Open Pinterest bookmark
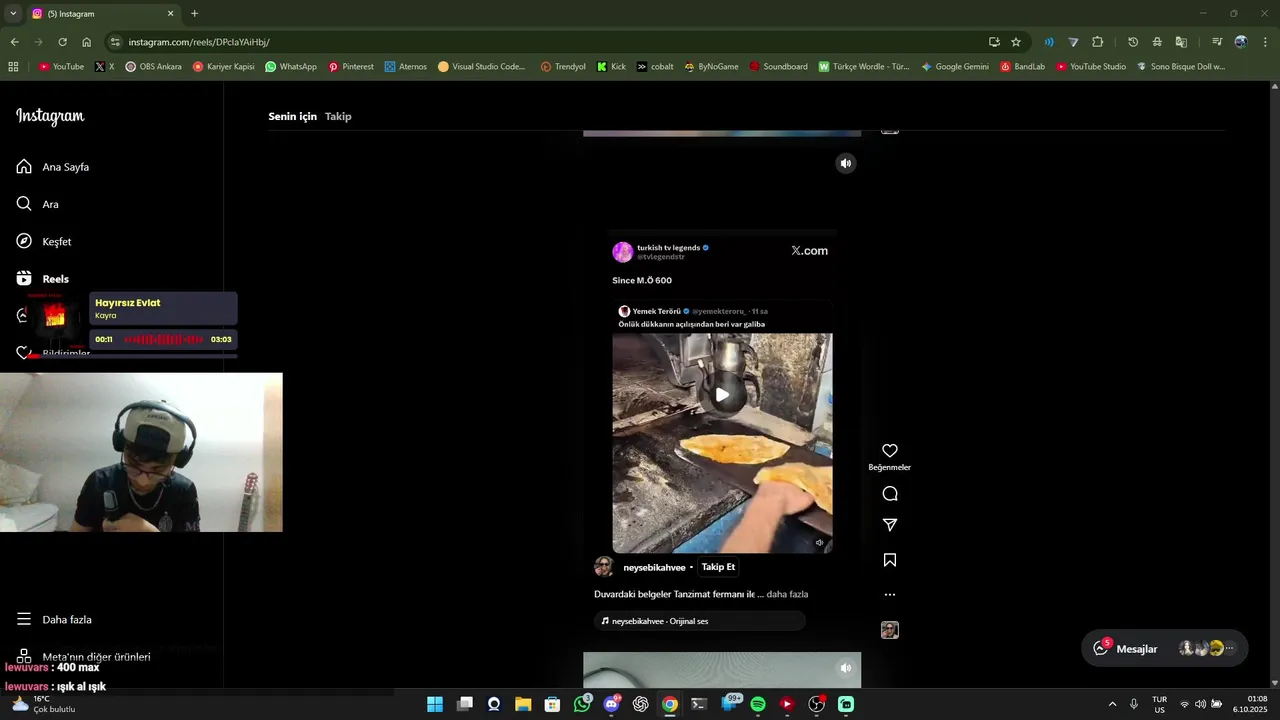Image resolution: width=1280 pixels, height=720 pixels. click(x=351, y=67)
